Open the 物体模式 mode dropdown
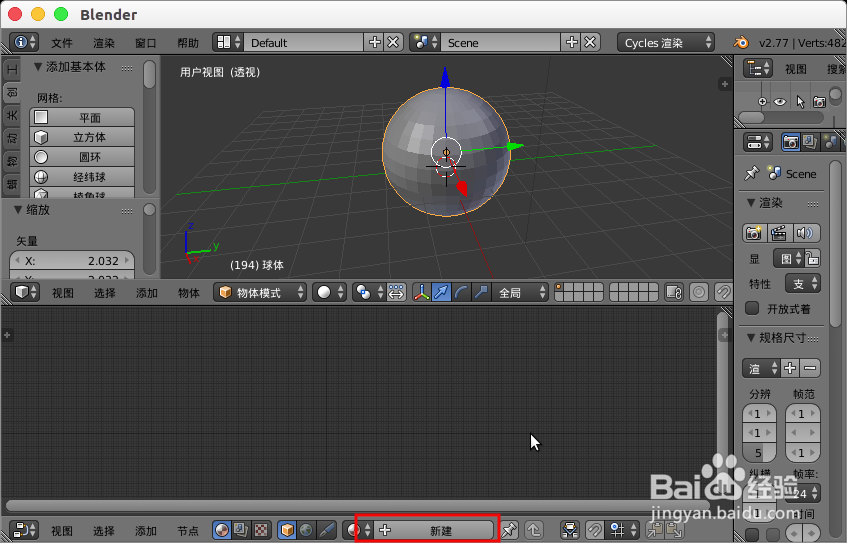The height and width of the screenshot is (543, 847). [x=260, y=292]
